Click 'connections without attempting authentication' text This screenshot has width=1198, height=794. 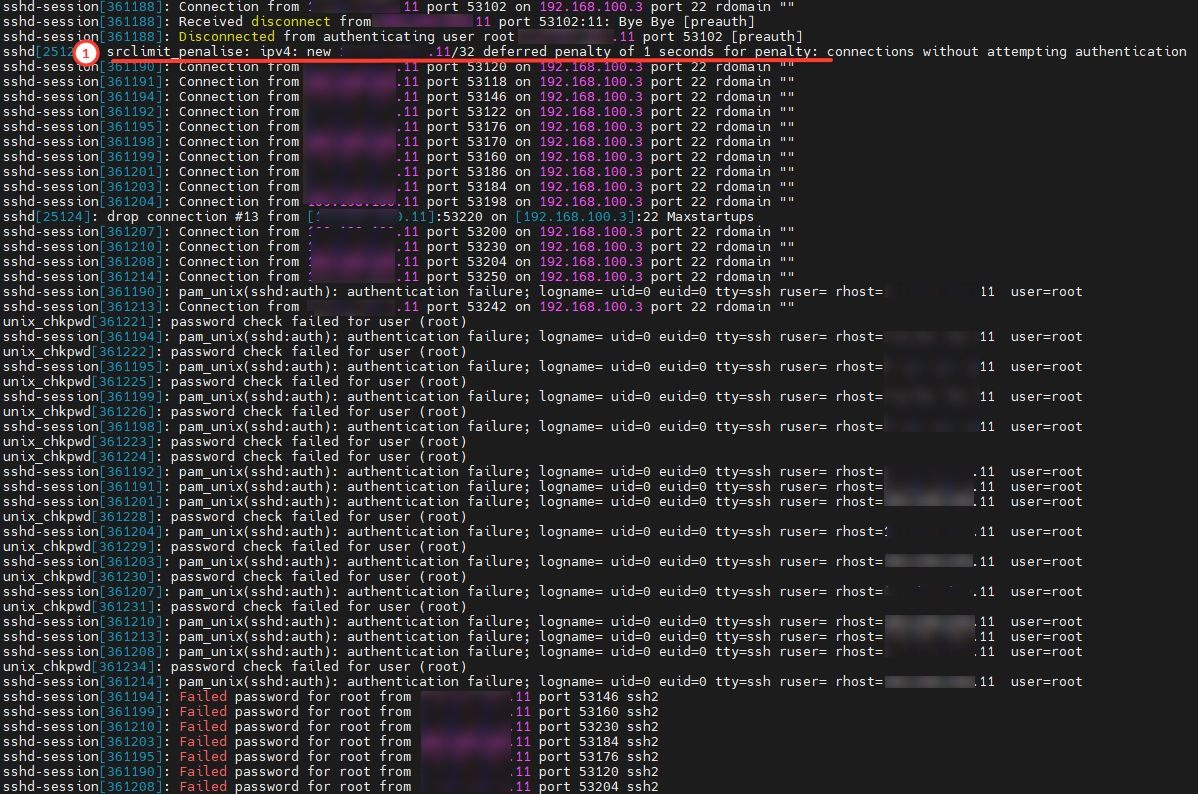click(x=1006, y=52)
